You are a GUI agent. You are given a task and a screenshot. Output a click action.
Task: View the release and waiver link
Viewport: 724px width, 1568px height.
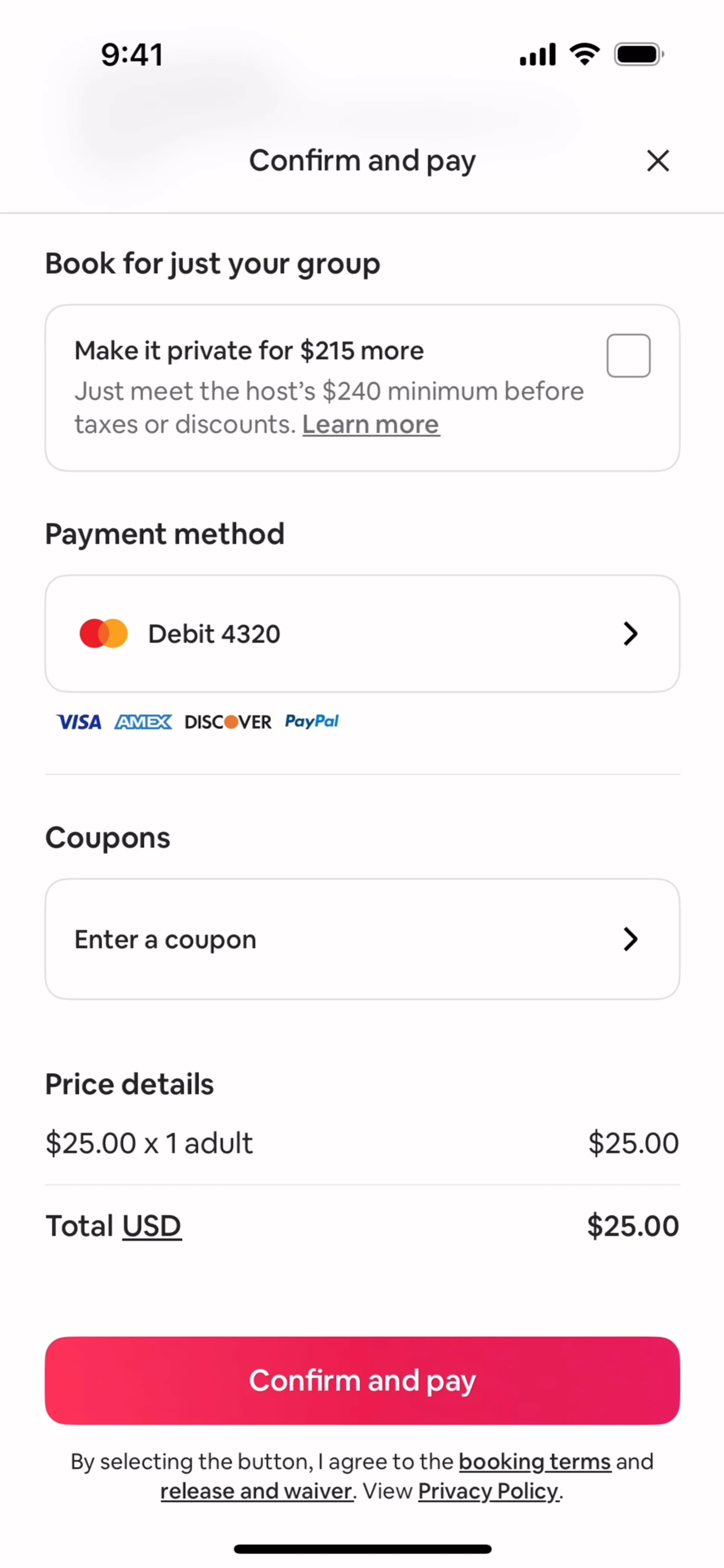[256, 1491]
